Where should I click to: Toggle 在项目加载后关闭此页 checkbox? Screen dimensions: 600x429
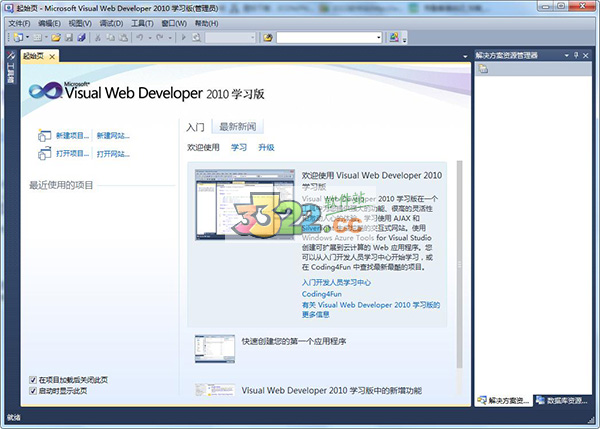coord(34,380)
